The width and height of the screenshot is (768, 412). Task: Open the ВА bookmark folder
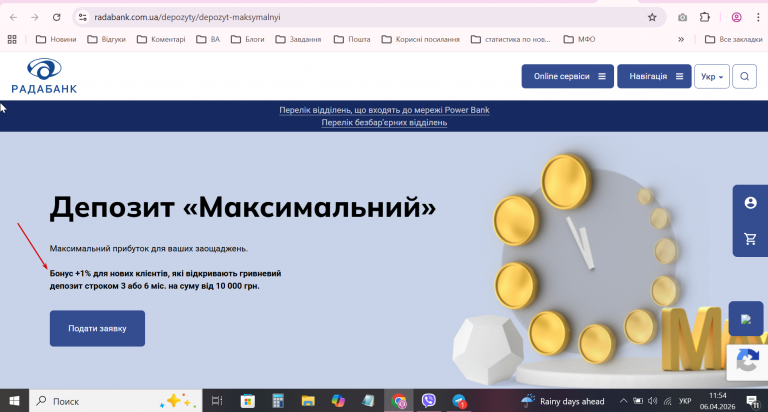point(208,39)
